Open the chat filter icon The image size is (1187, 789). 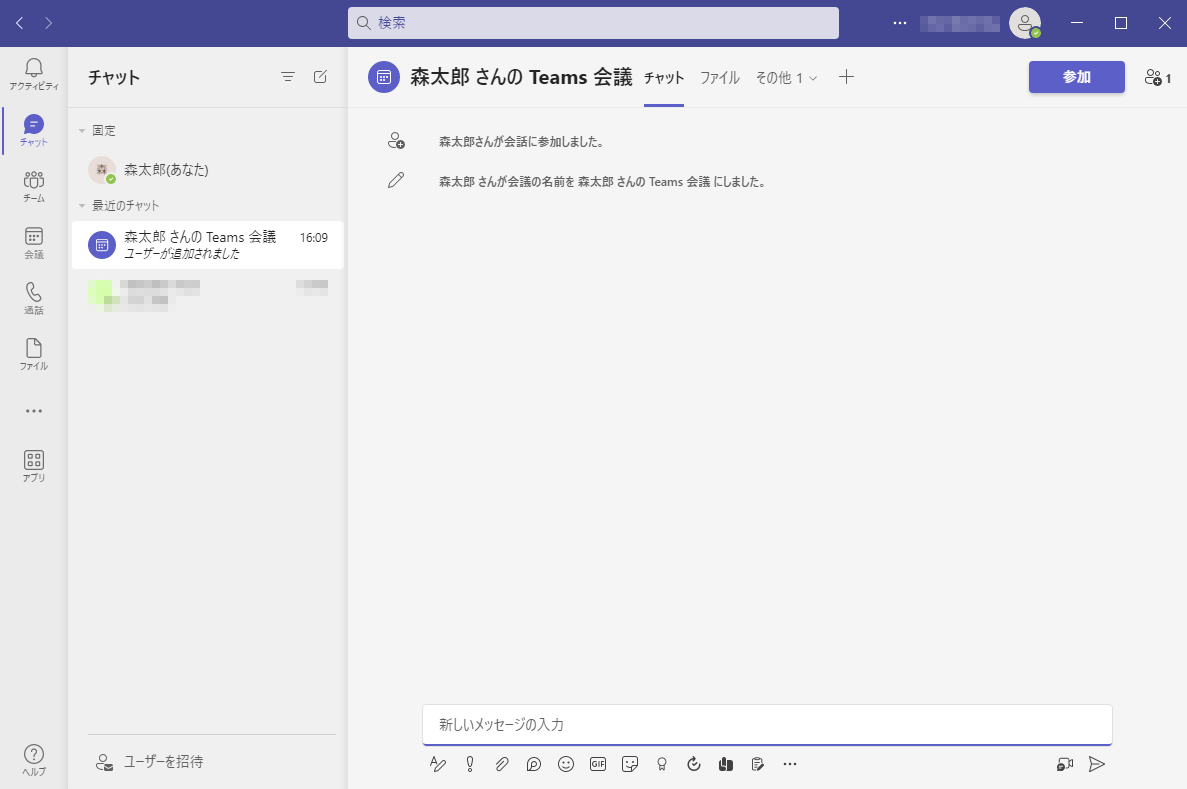(x=288, y=76)
